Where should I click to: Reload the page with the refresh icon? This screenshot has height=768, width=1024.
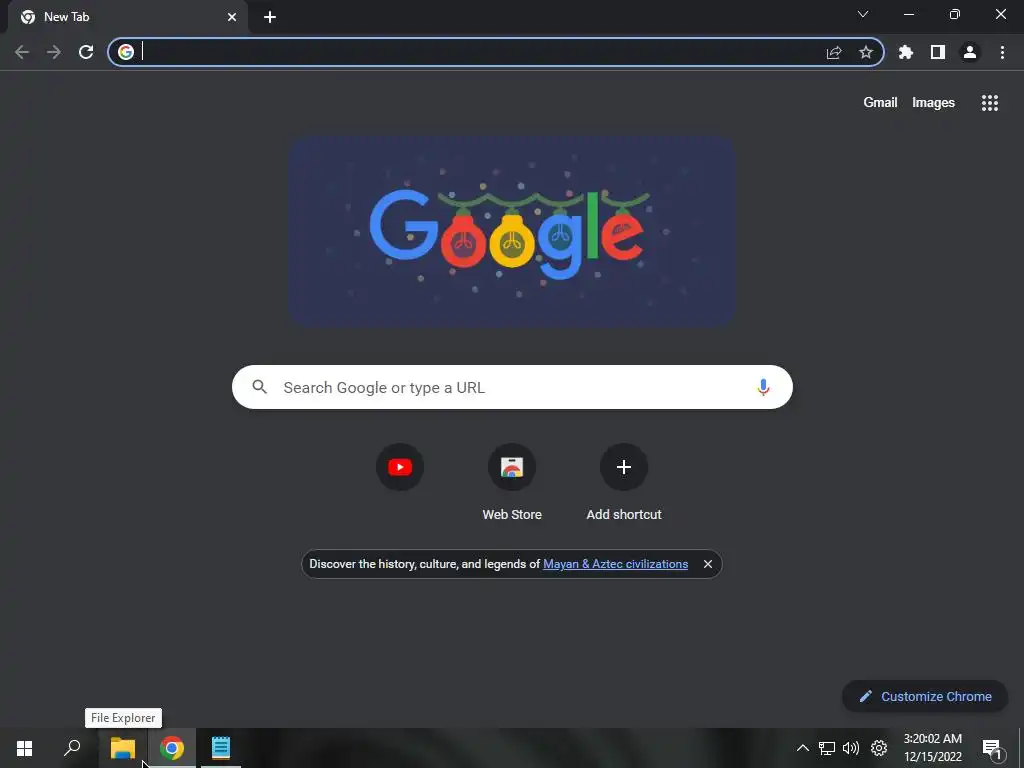tap(86, 52)
